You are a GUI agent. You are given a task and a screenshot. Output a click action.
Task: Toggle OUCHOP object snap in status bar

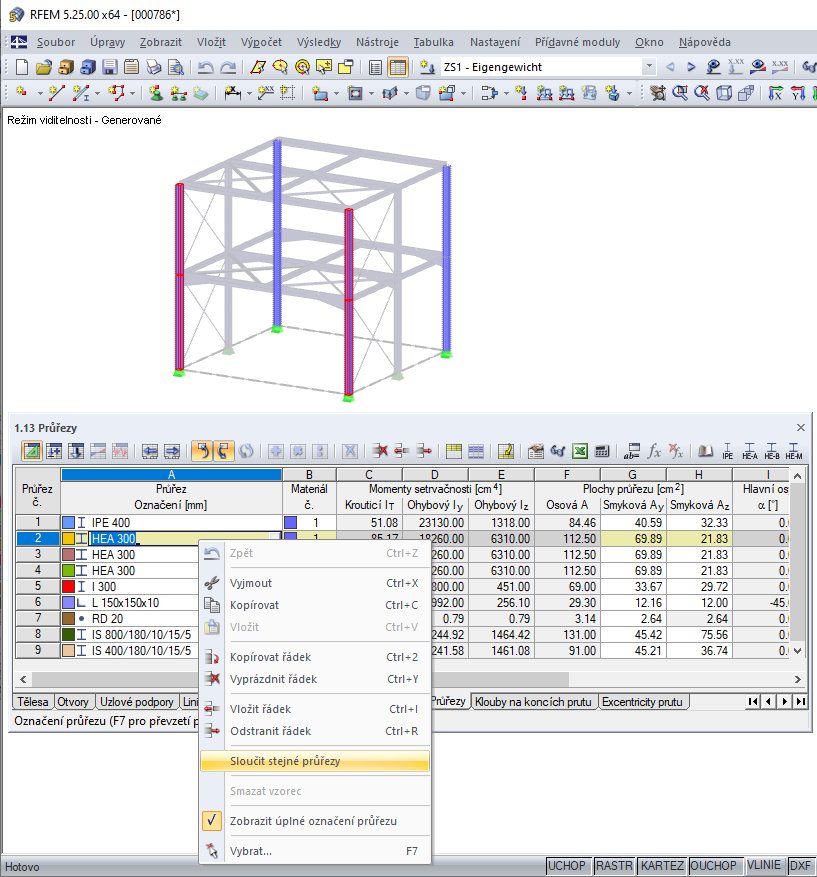point(714,866)
